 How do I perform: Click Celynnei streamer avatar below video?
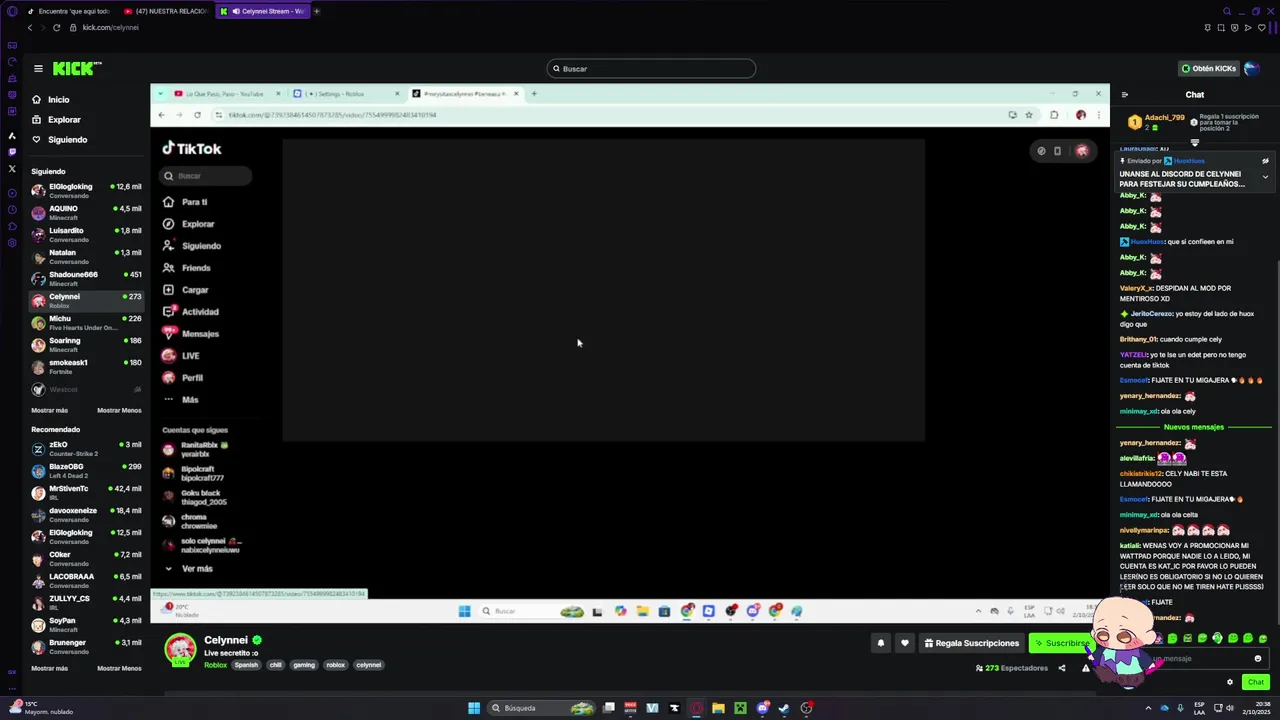(x=180, y=648)
